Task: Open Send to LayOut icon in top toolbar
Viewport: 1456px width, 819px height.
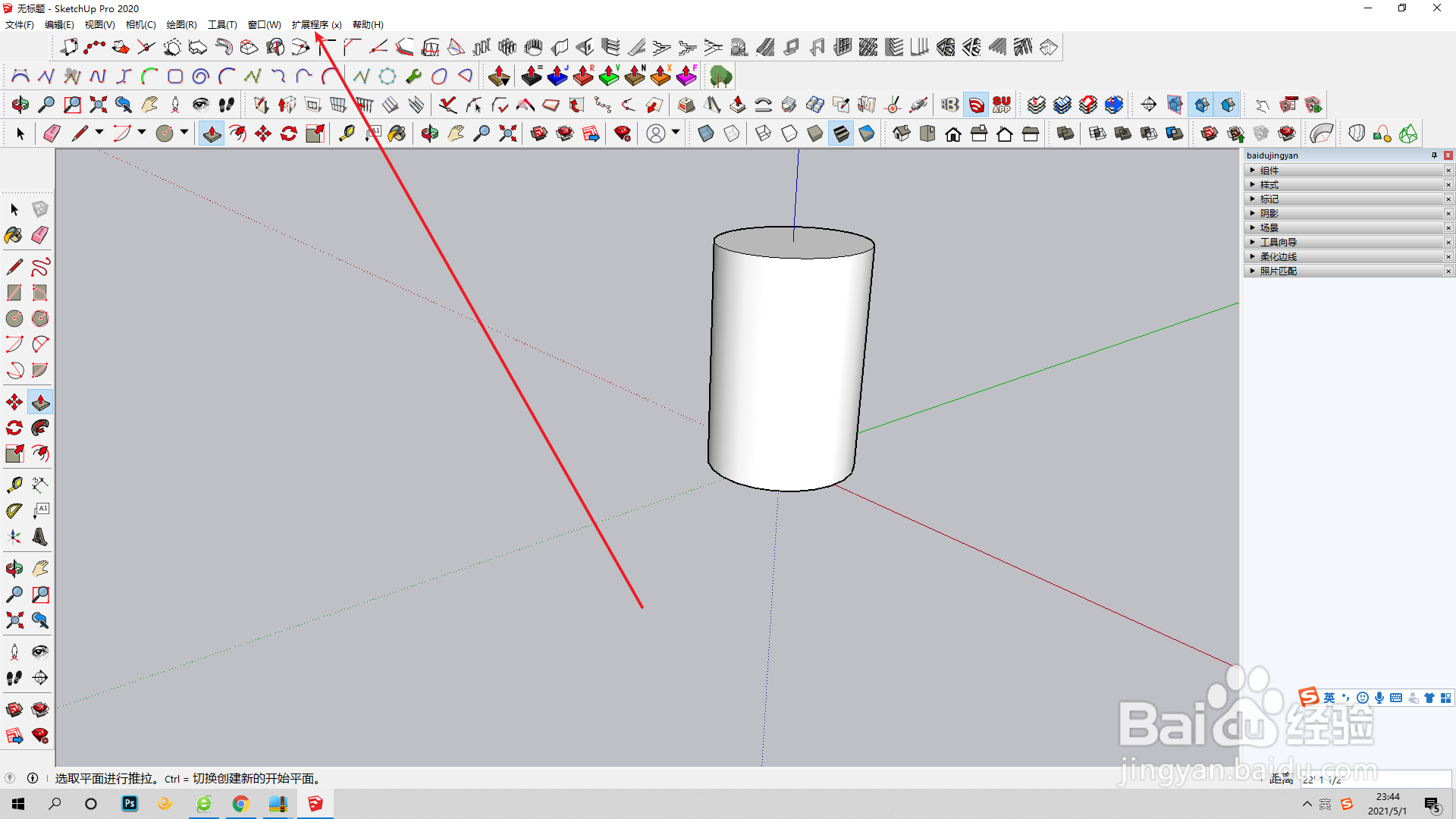Action: (591, 134)
